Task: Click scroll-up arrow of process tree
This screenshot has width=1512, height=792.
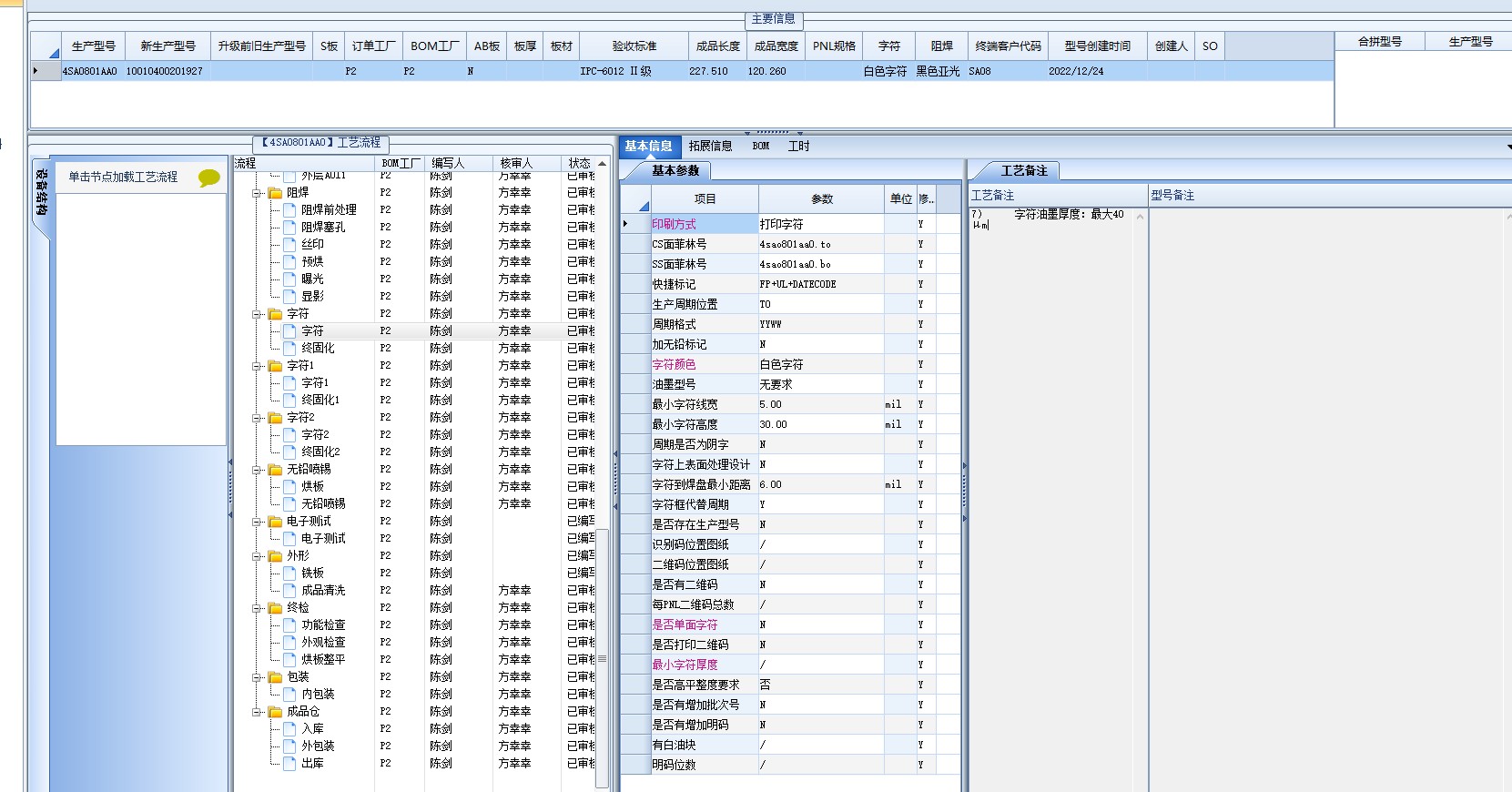Action: [x=602, y=164]
